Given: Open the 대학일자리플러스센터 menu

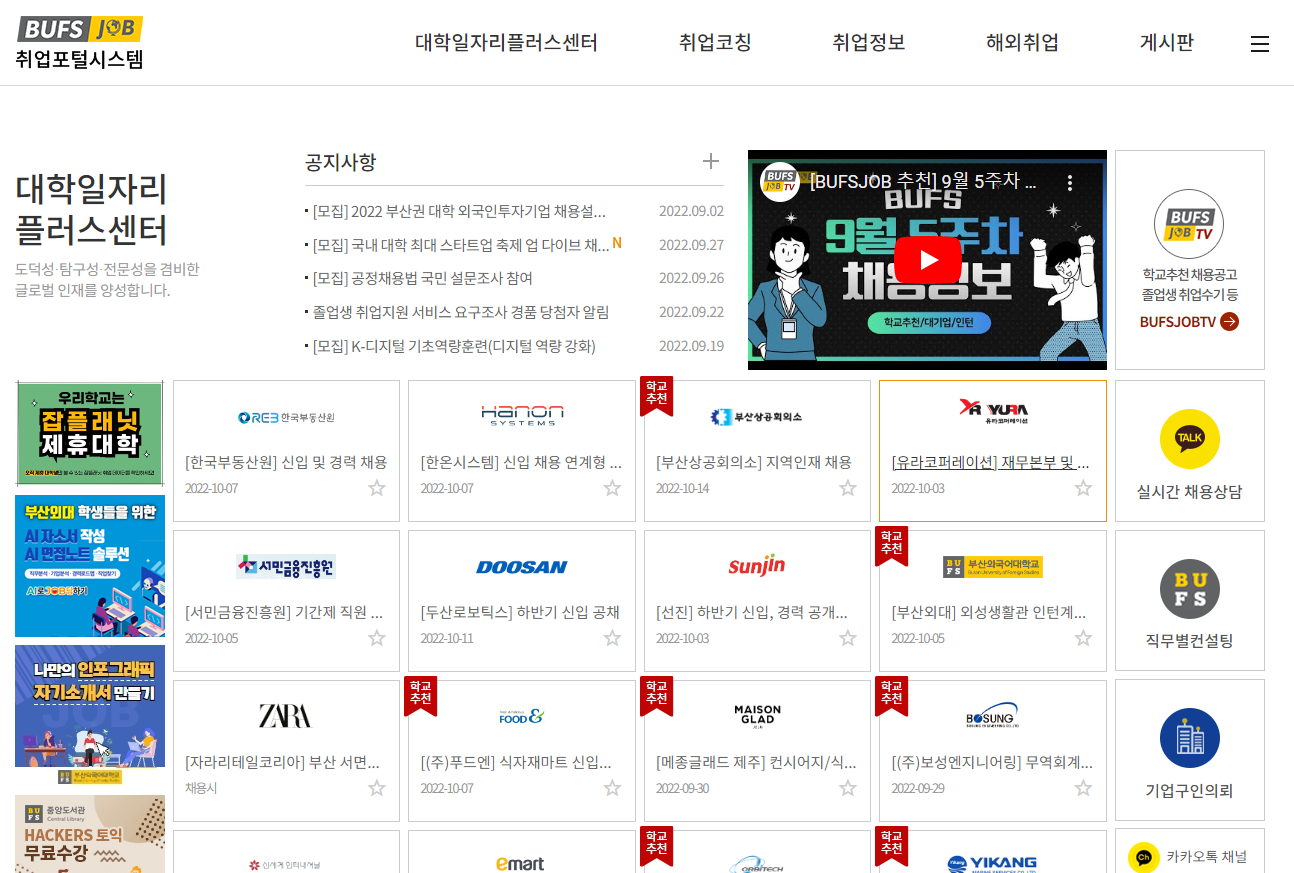Looking at the screenshot, I should 506,43.
